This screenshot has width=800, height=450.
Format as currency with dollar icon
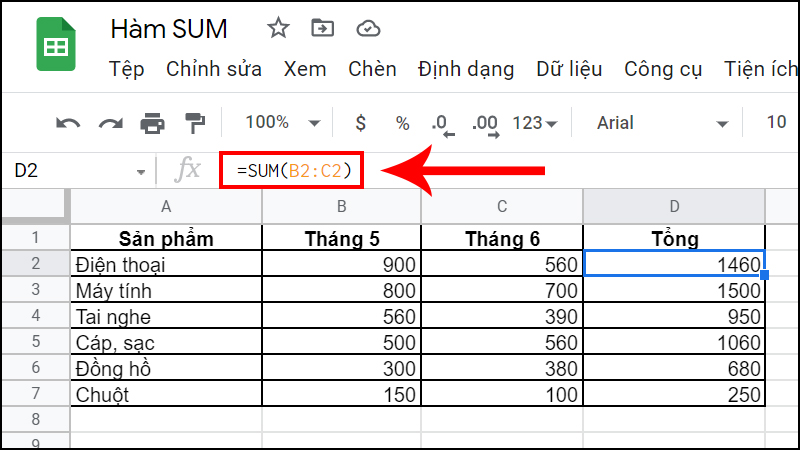(x=361, y=123)
